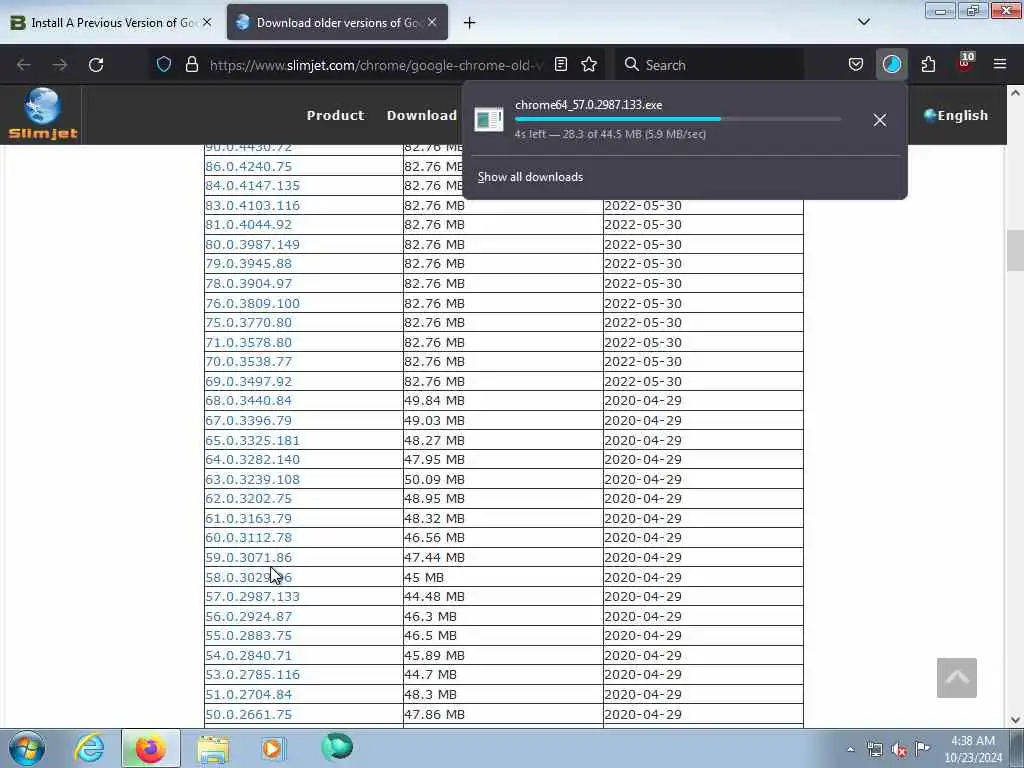The height and width of the screenshot is (768, 1024).
Task: Open the Product menu
Action: (335, 115)
